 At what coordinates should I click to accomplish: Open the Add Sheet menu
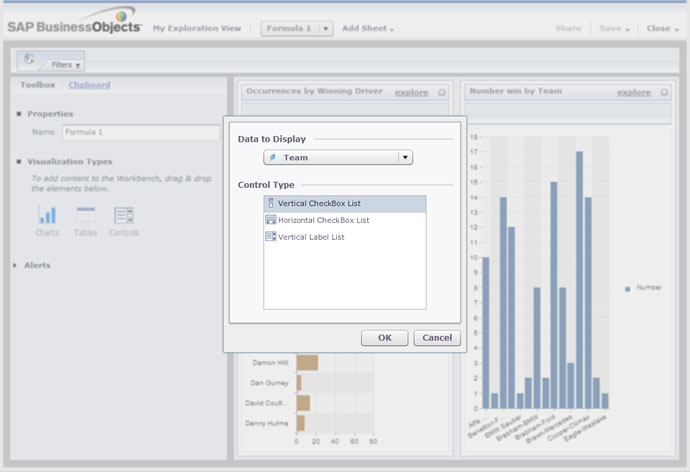[x=368, y=29]
